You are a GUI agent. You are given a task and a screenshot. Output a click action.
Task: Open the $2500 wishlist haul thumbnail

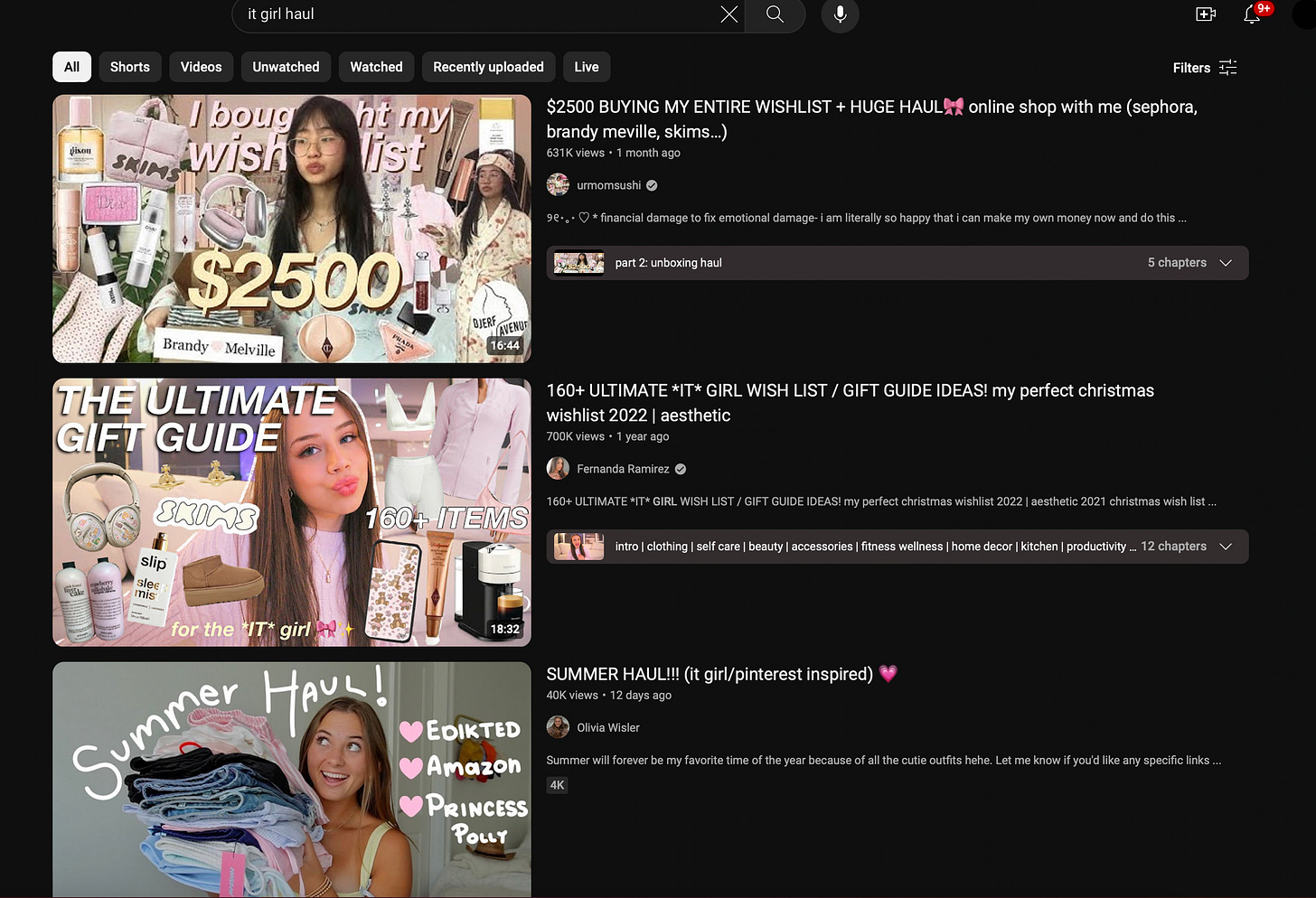pyautogui.click(x=292, y=229)
